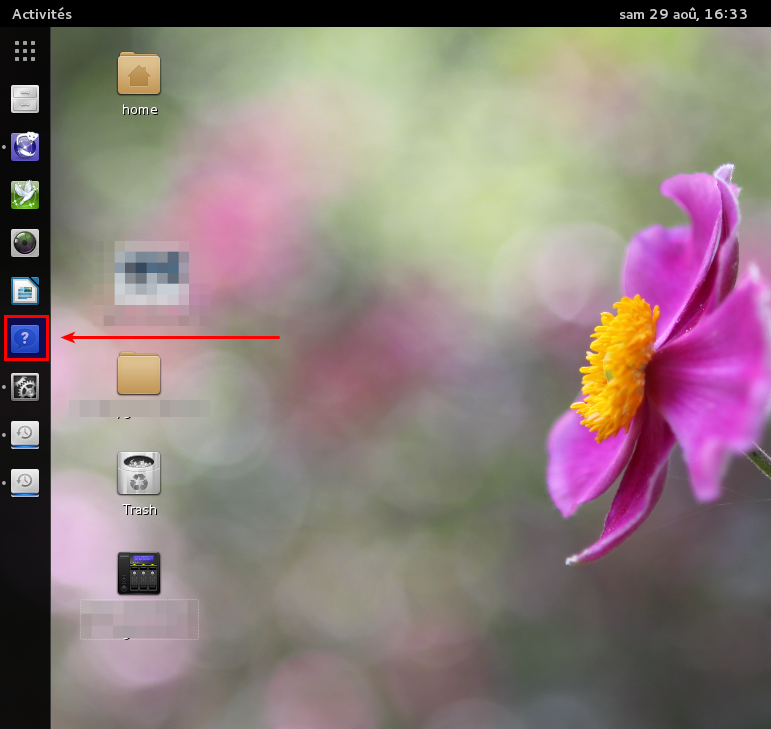Select the home folder icon on desktop
This screenshot has height=729, width=771.
(139, 73)
